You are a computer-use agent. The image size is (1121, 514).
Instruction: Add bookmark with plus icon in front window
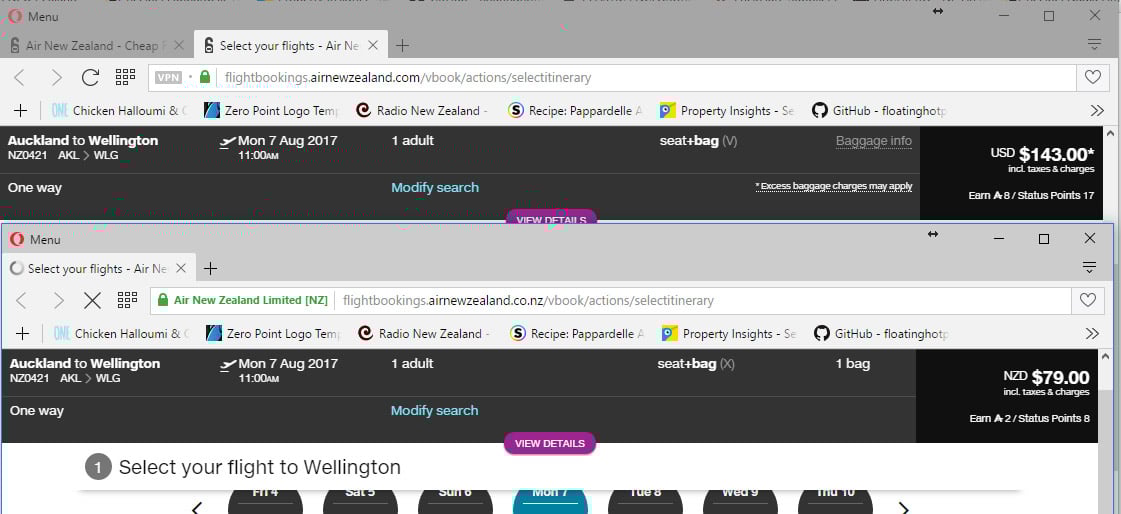[x=23, y=334]
